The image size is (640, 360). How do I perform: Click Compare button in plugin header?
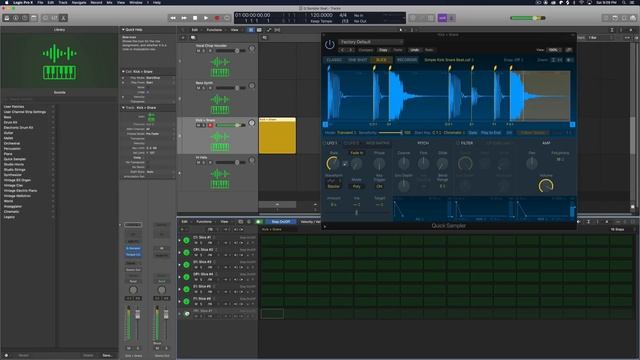[366, 50]
